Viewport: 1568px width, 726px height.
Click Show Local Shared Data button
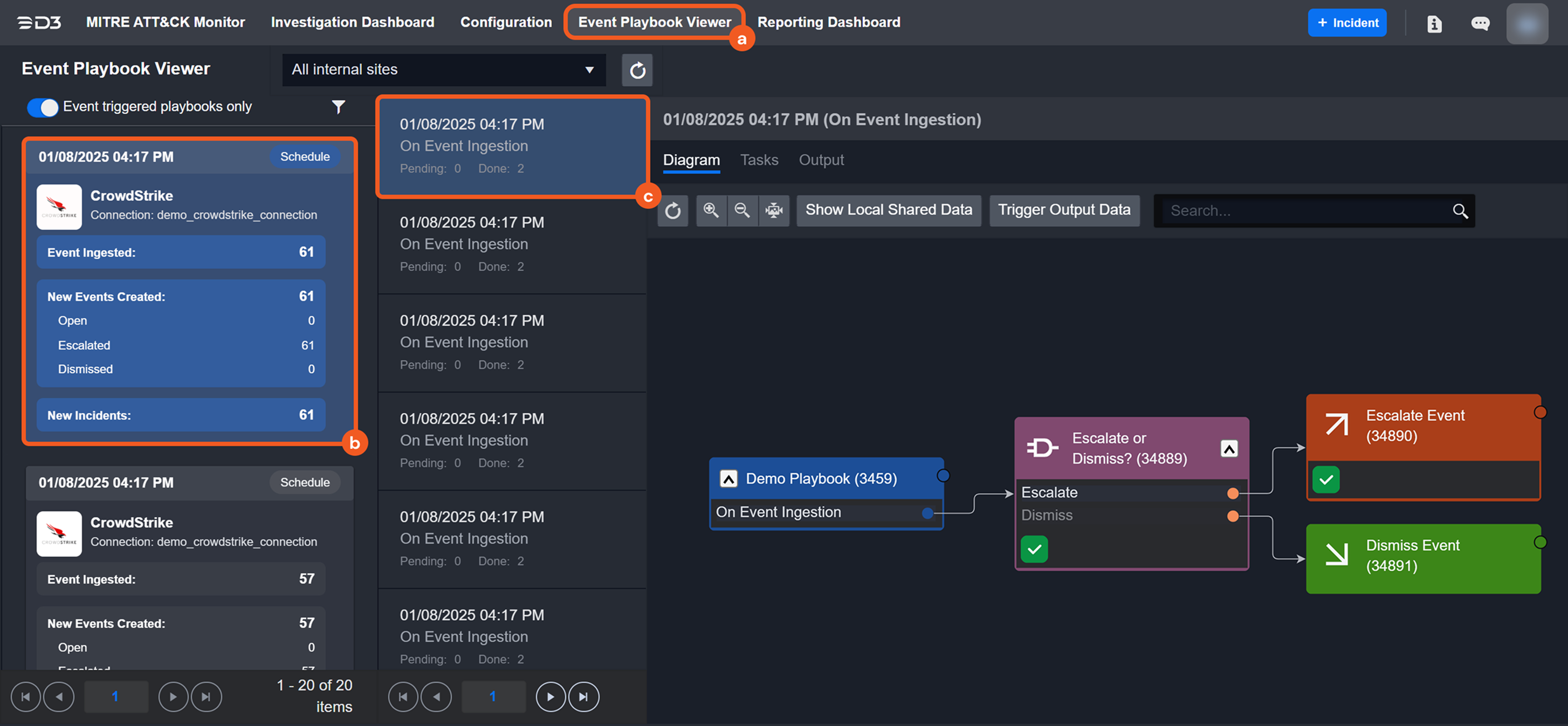(x=888, y=210)
